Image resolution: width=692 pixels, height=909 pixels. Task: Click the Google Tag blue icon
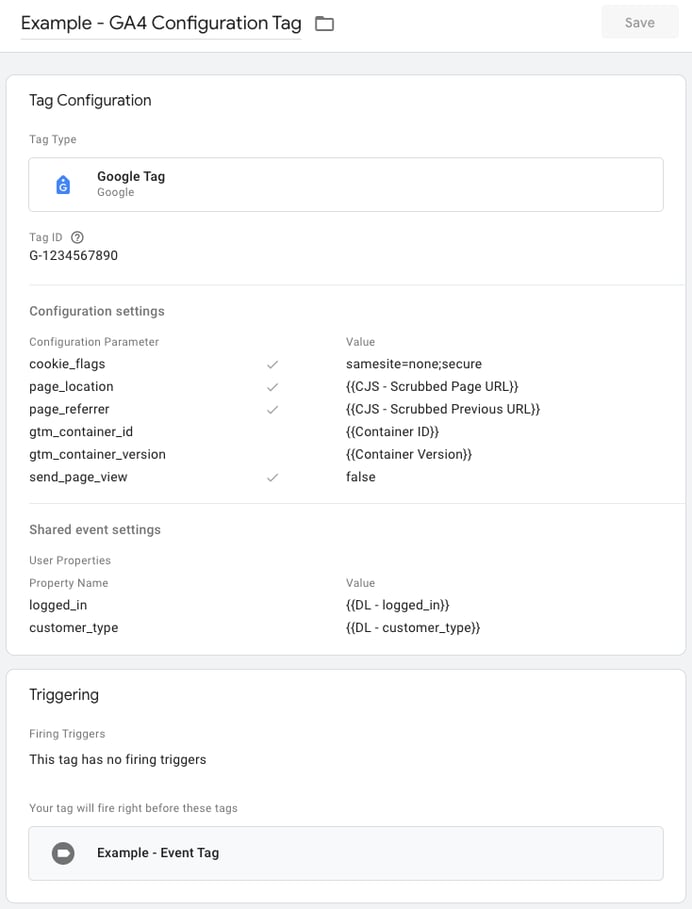coord(63,184)
